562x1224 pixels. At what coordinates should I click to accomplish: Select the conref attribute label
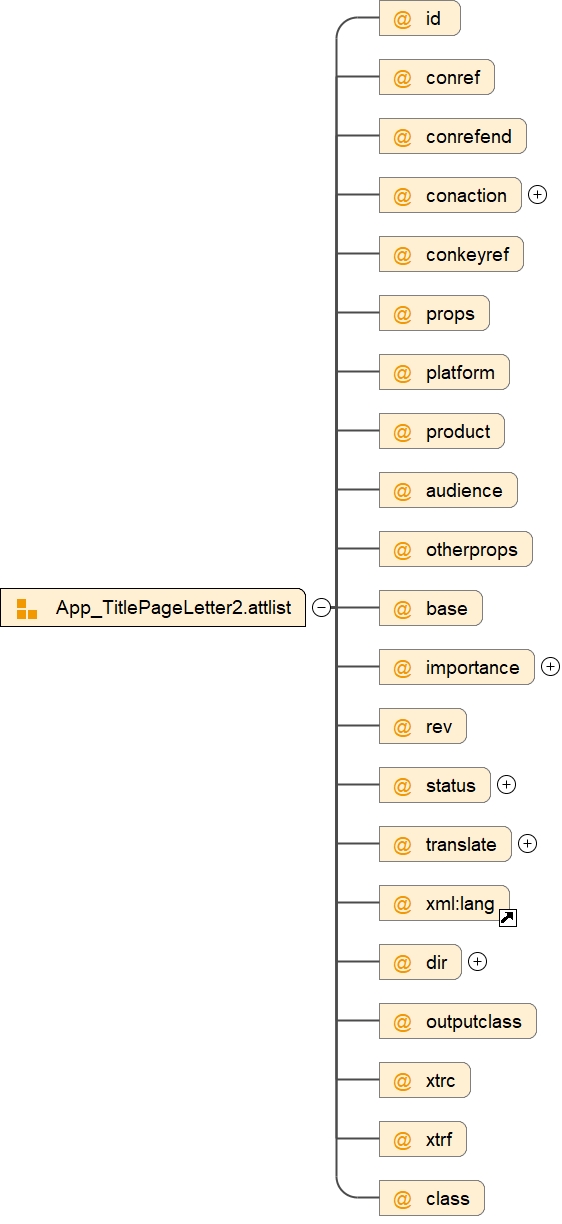pos(453,77)
